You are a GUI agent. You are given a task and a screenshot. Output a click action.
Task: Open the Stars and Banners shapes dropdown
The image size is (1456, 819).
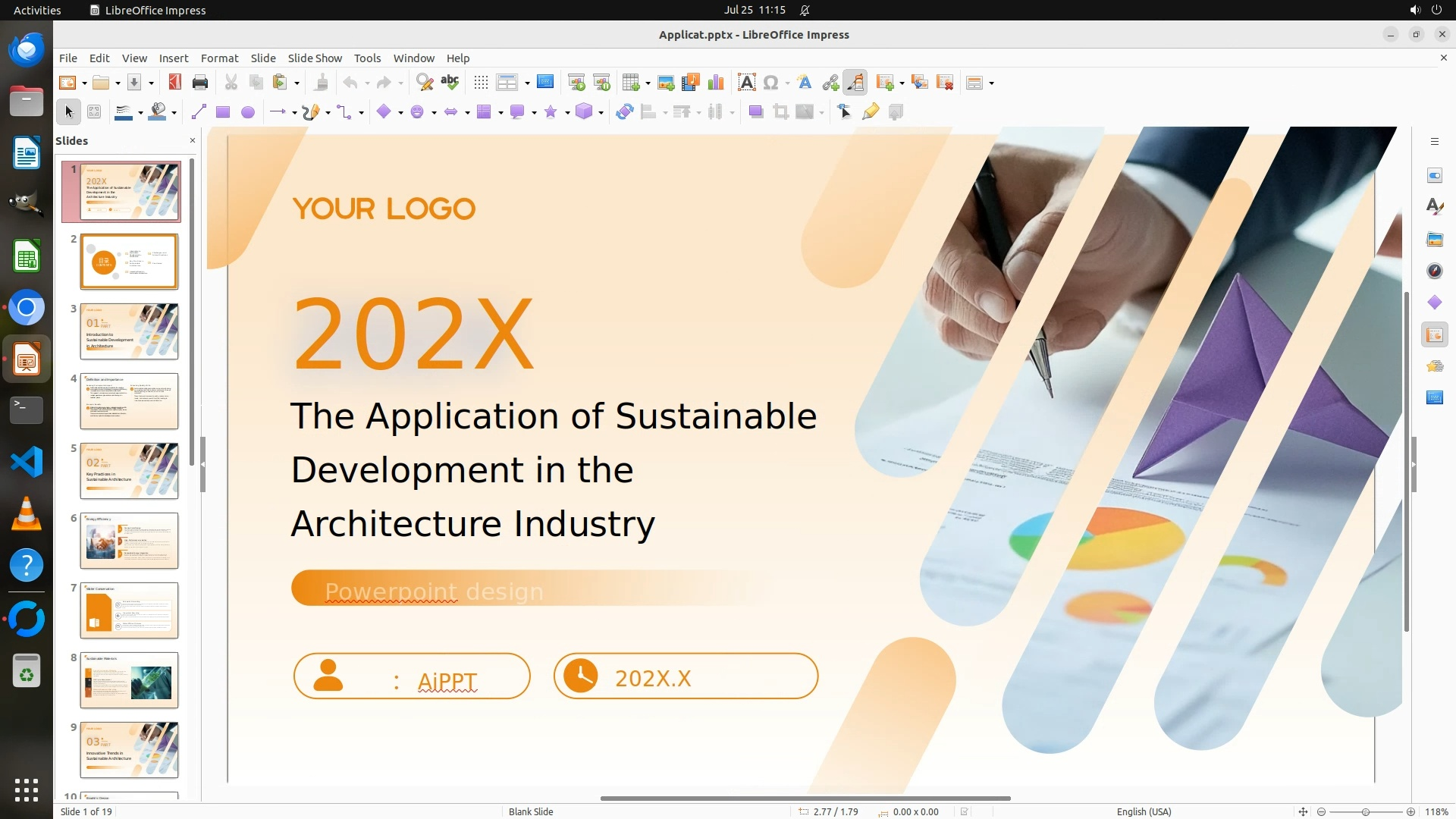coord(567,113)
